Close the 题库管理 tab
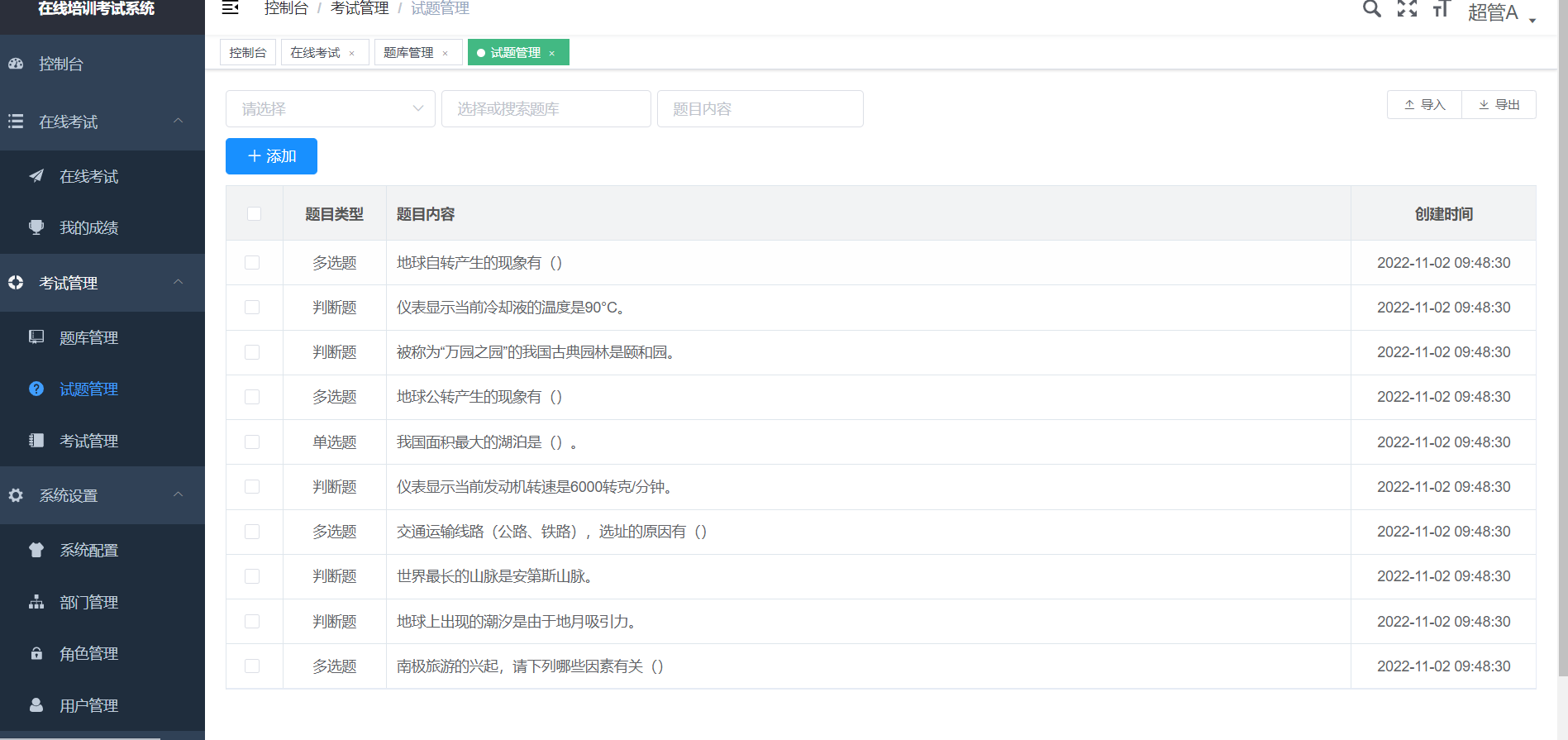The image size is (1568, 740). pos(445,54)
